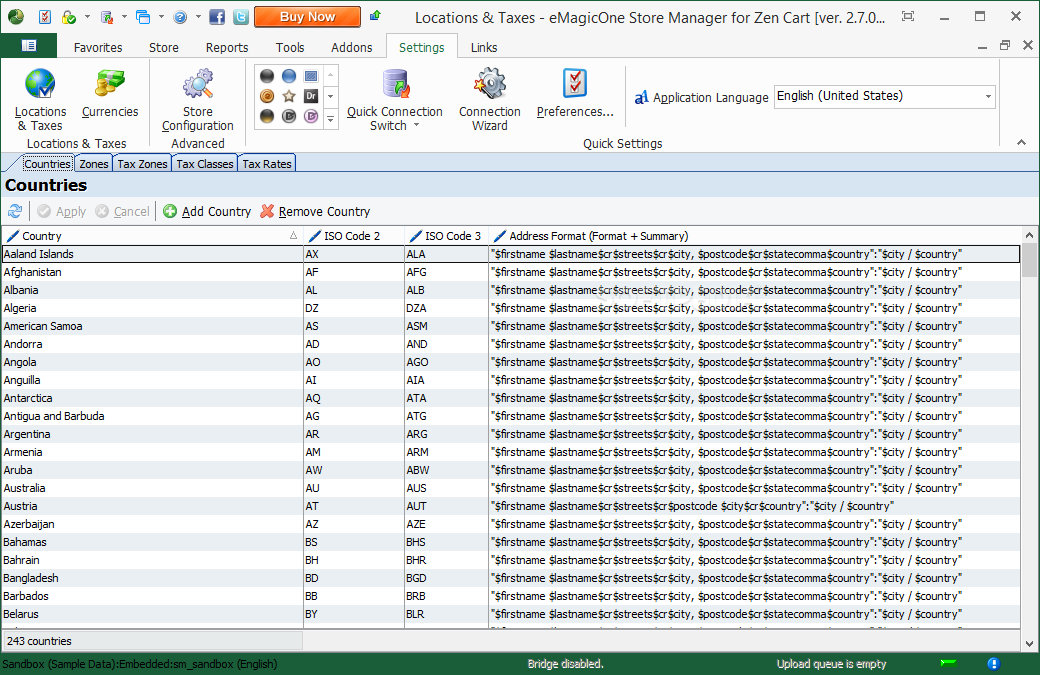Image resolution: width=1040 pixels, height=675 pixels.
Task: Open dropdown arrow next to padlock icon
Action: point(87,17)
